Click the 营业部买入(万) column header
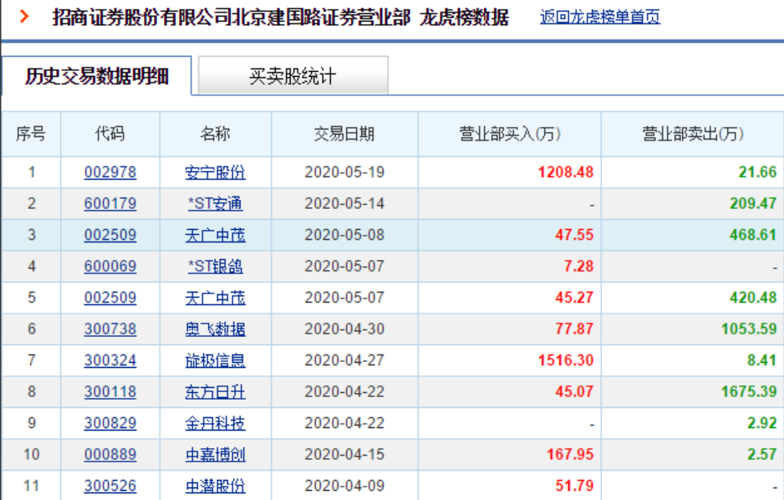The image size is (784, 500). [510, 134]
